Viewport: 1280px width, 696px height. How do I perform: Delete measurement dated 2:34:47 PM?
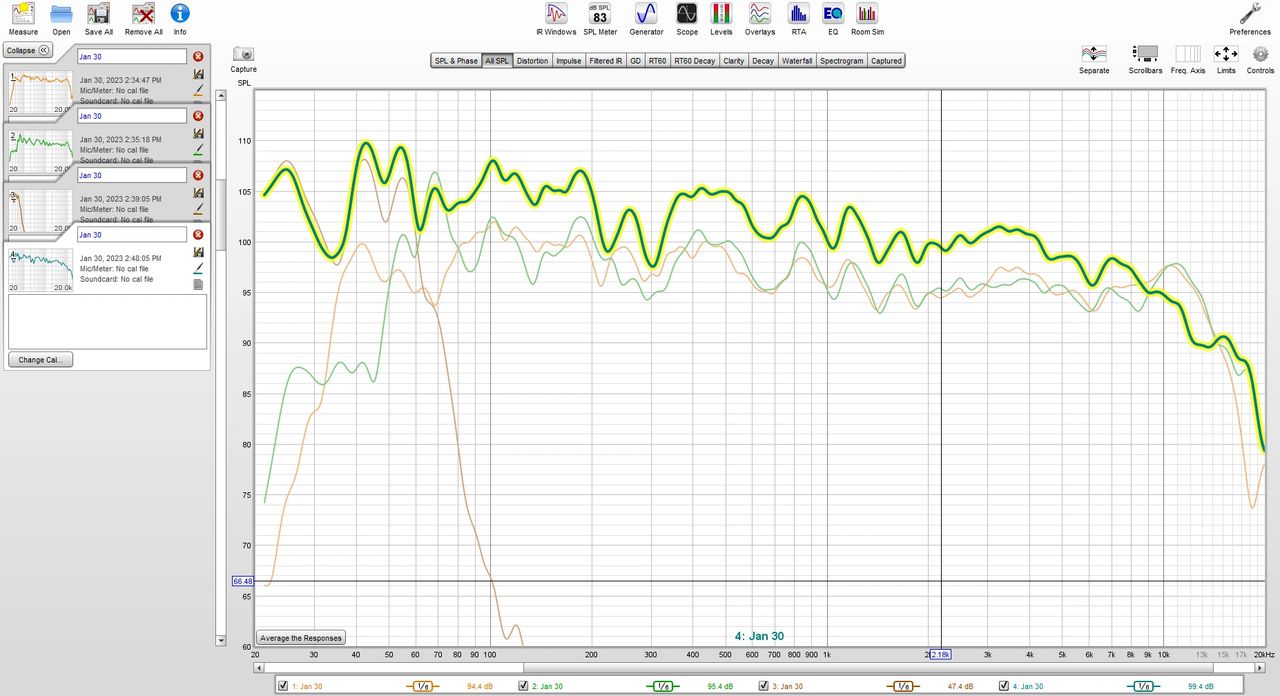(x=198, y=57)
